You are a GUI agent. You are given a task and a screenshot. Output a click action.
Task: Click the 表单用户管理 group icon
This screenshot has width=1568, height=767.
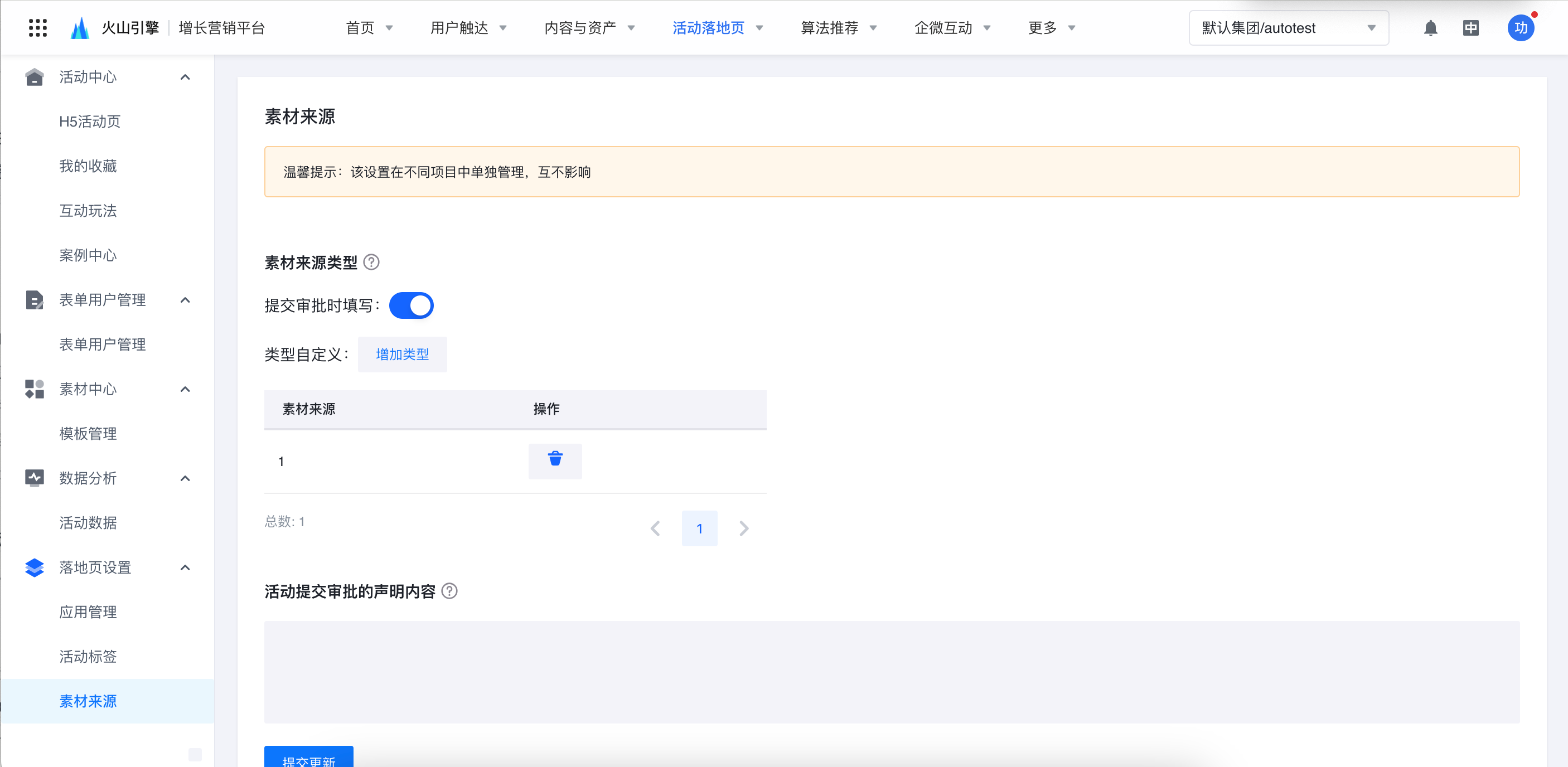35,300
